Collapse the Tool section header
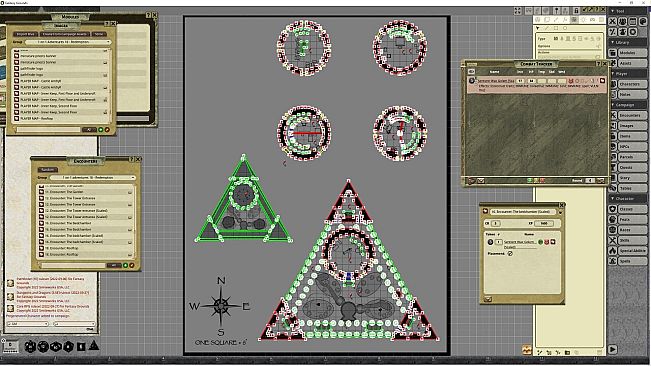Screen dimensions: 651x366 point(628,11)
